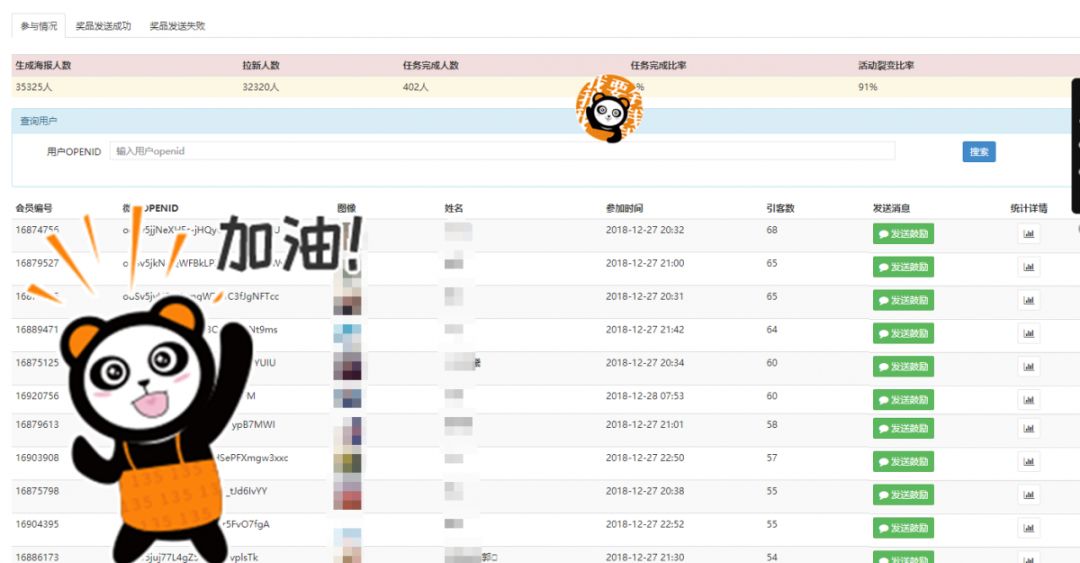View chart icon for member 16875798
Screen dimensions: 1080x563
pos(1028,494)
